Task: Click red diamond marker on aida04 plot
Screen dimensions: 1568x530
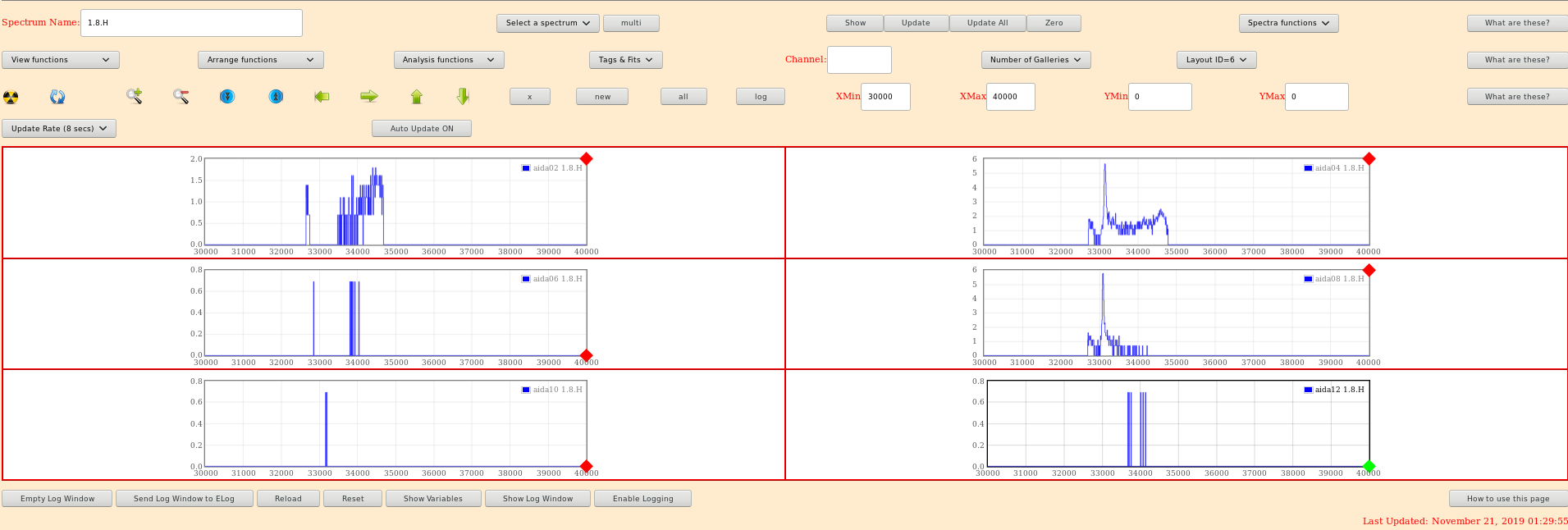Action: [x=1369, y=158]
